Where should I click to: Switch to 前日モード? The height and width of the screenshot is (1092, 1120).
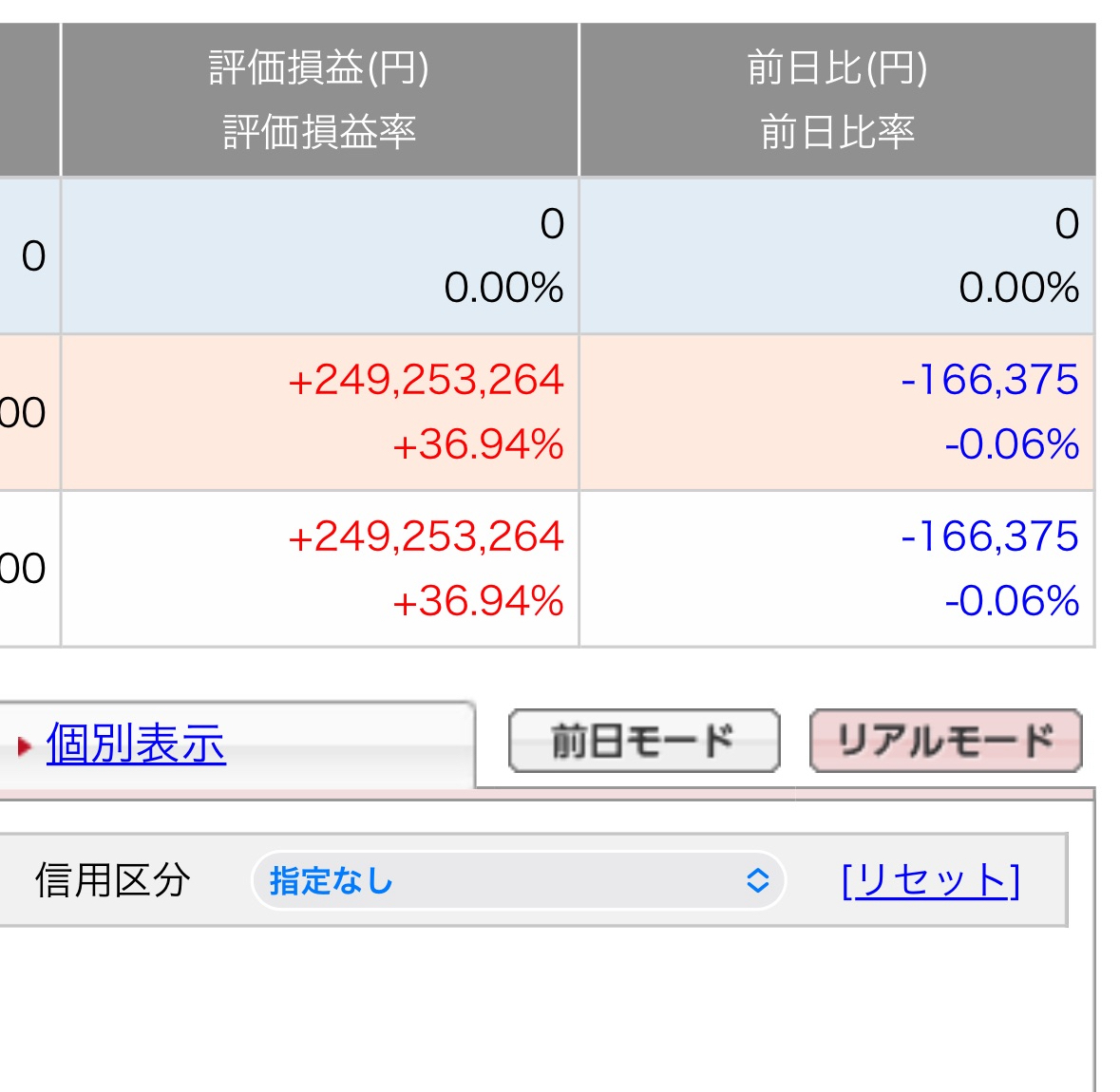(643, 741)
